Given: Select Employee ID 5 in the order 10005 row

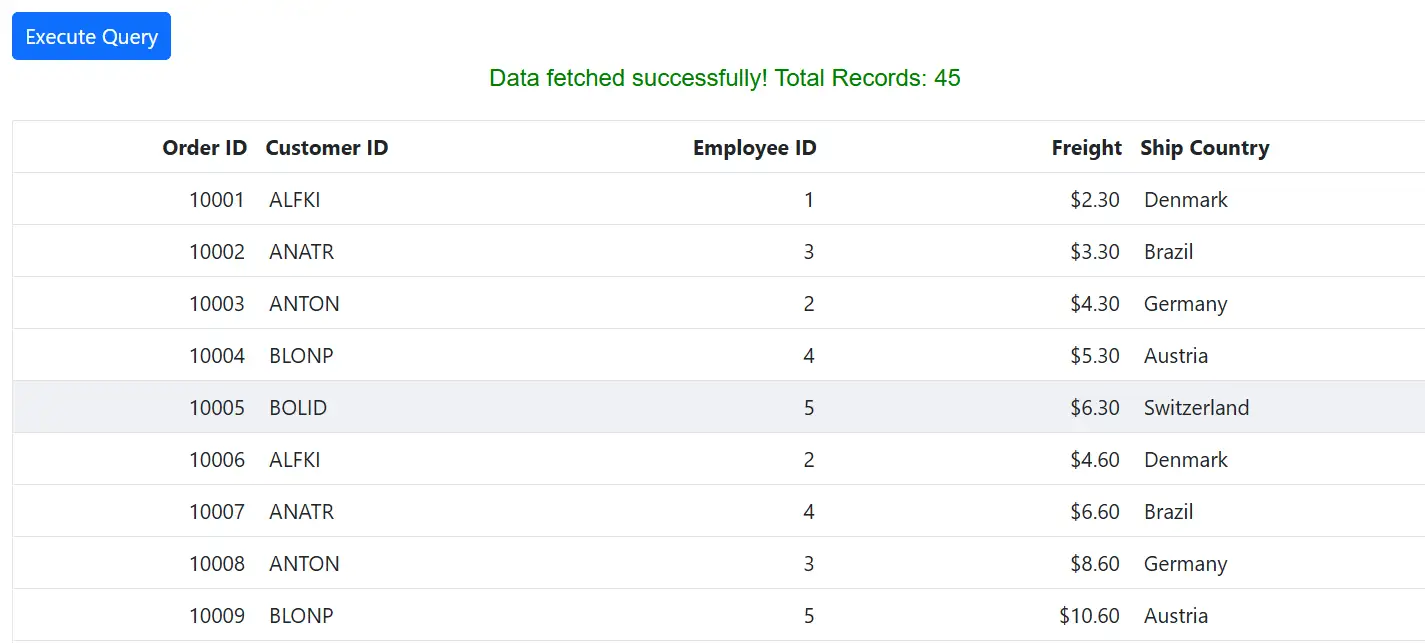Looking at the screenshot, I should click(x=809, y=408).
